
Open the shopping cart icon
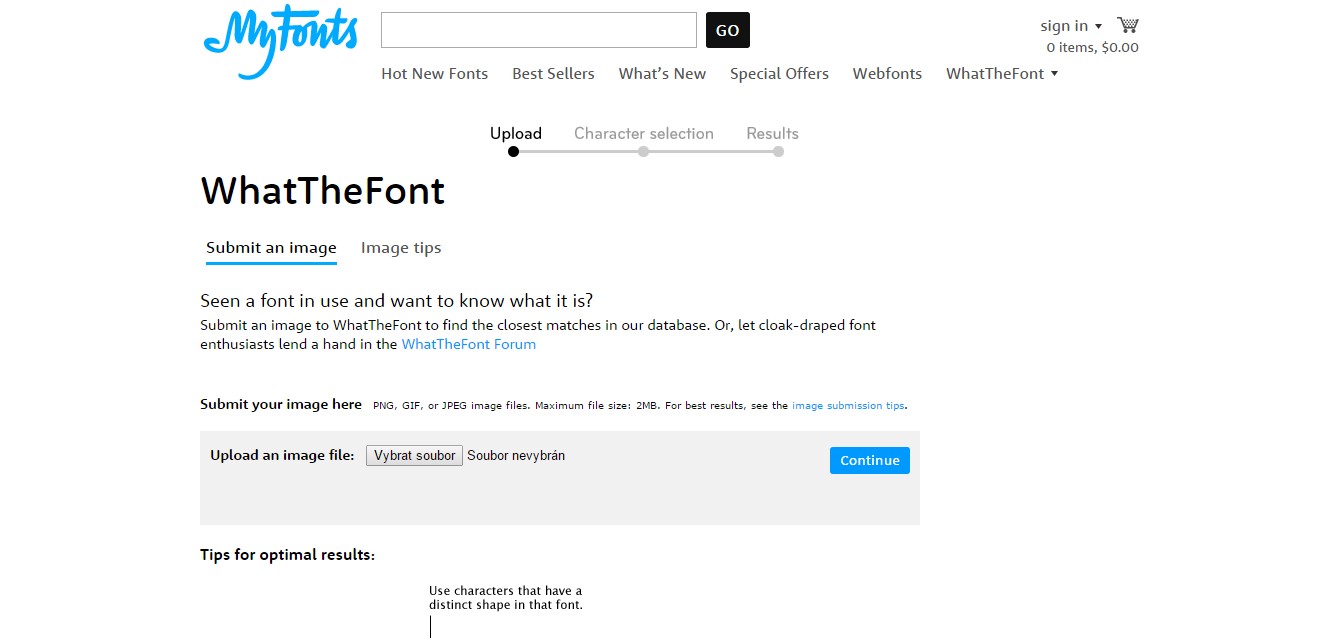pos(1128,25)
